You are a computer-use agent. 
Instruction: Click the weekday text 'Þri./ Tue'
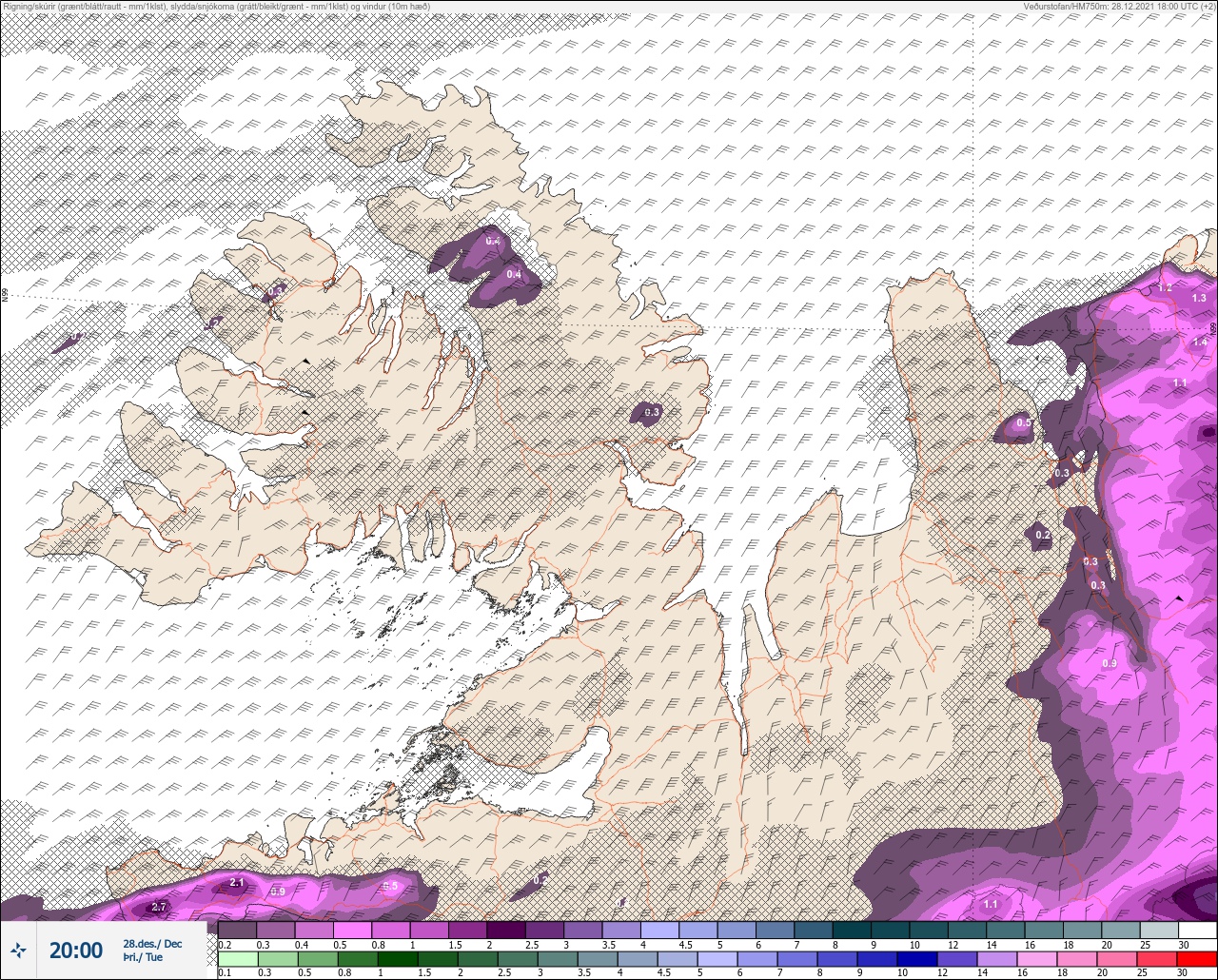click(x=143, y=958)
